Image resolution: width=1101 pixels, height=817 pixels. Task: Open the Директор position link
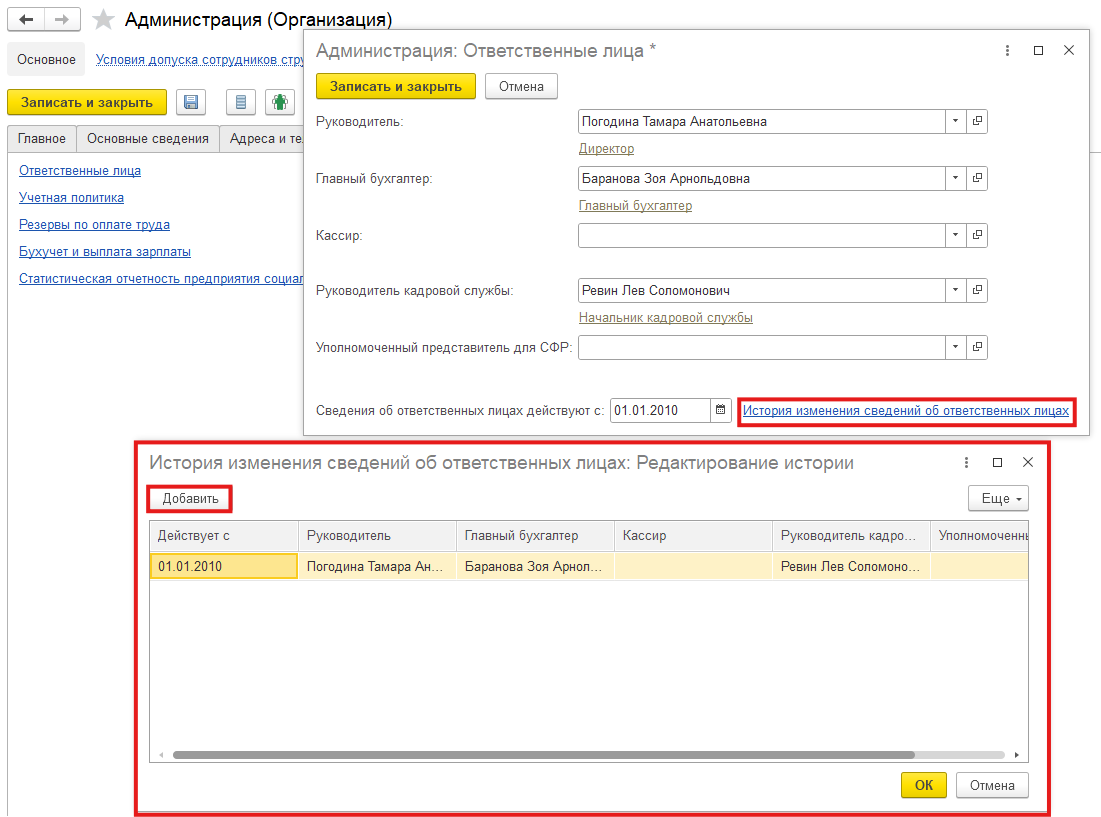click(x=606, y=149)
